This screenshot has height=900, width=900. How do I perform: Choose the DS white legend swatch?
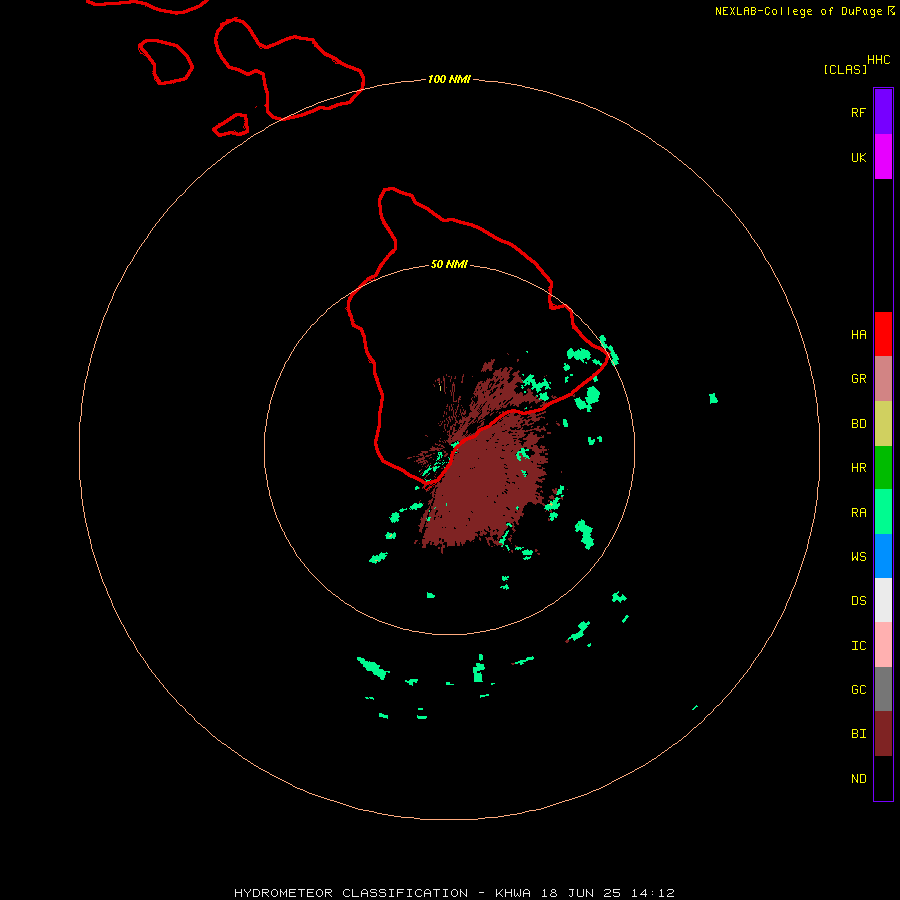883,600
